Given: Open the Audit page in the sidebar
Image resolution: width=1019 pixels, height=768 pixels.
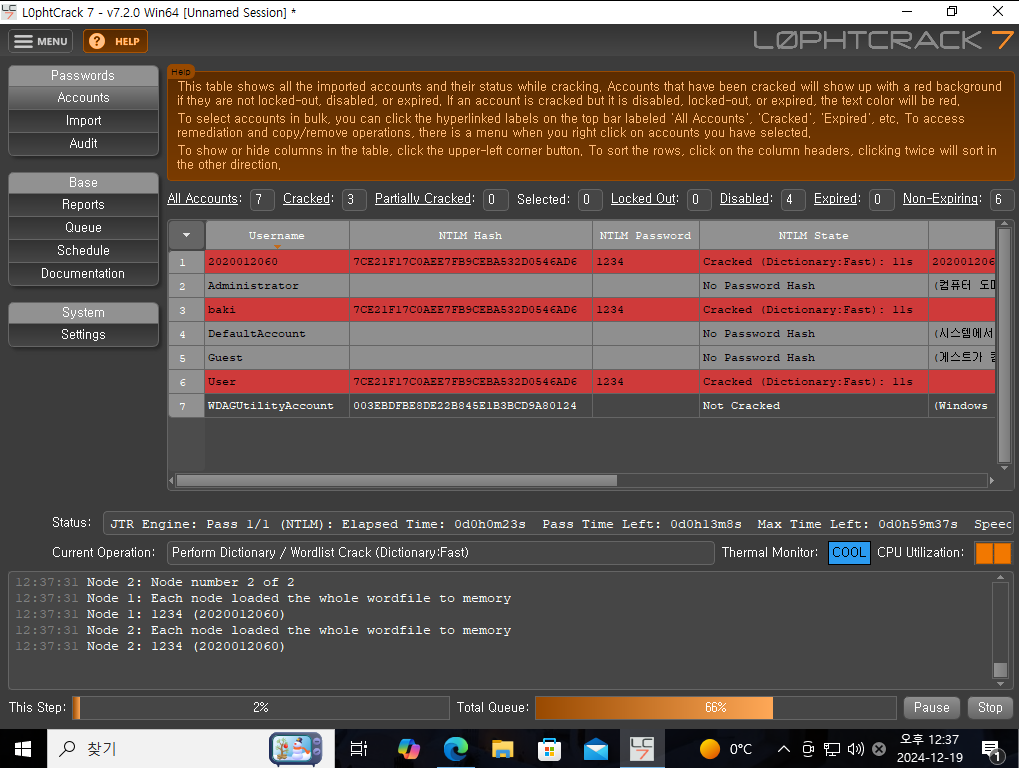Looking at the screenshot, I should point(83,143).
